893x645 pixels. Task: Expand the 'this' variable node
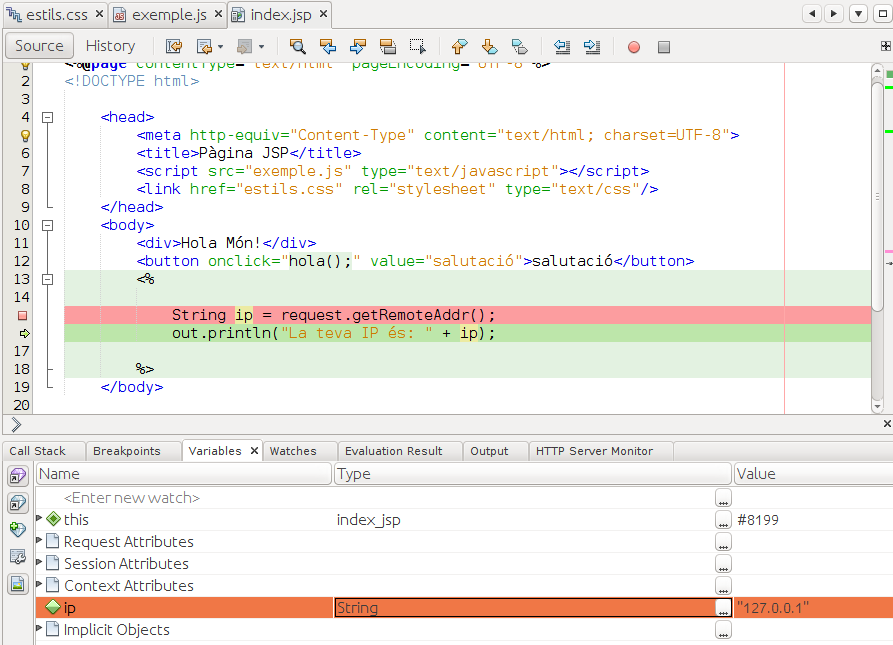coord(39,518)
